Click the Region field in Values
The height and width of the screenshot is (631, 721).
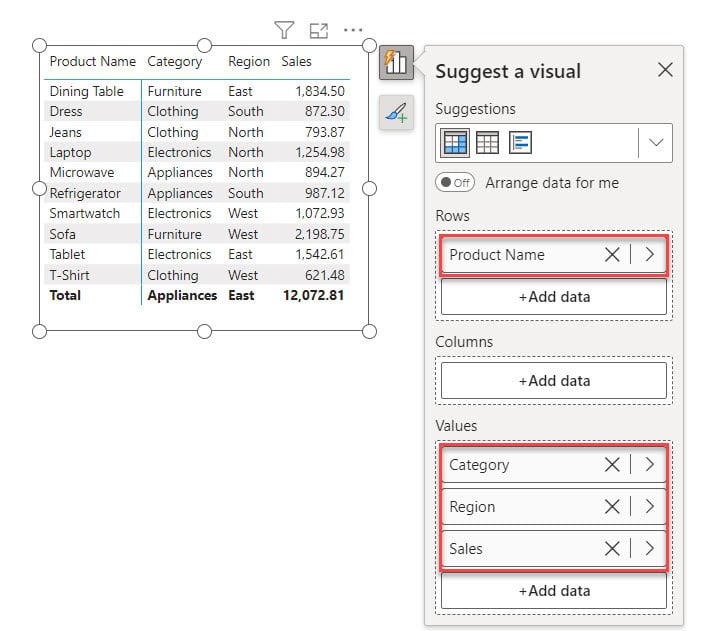(554, 506)
